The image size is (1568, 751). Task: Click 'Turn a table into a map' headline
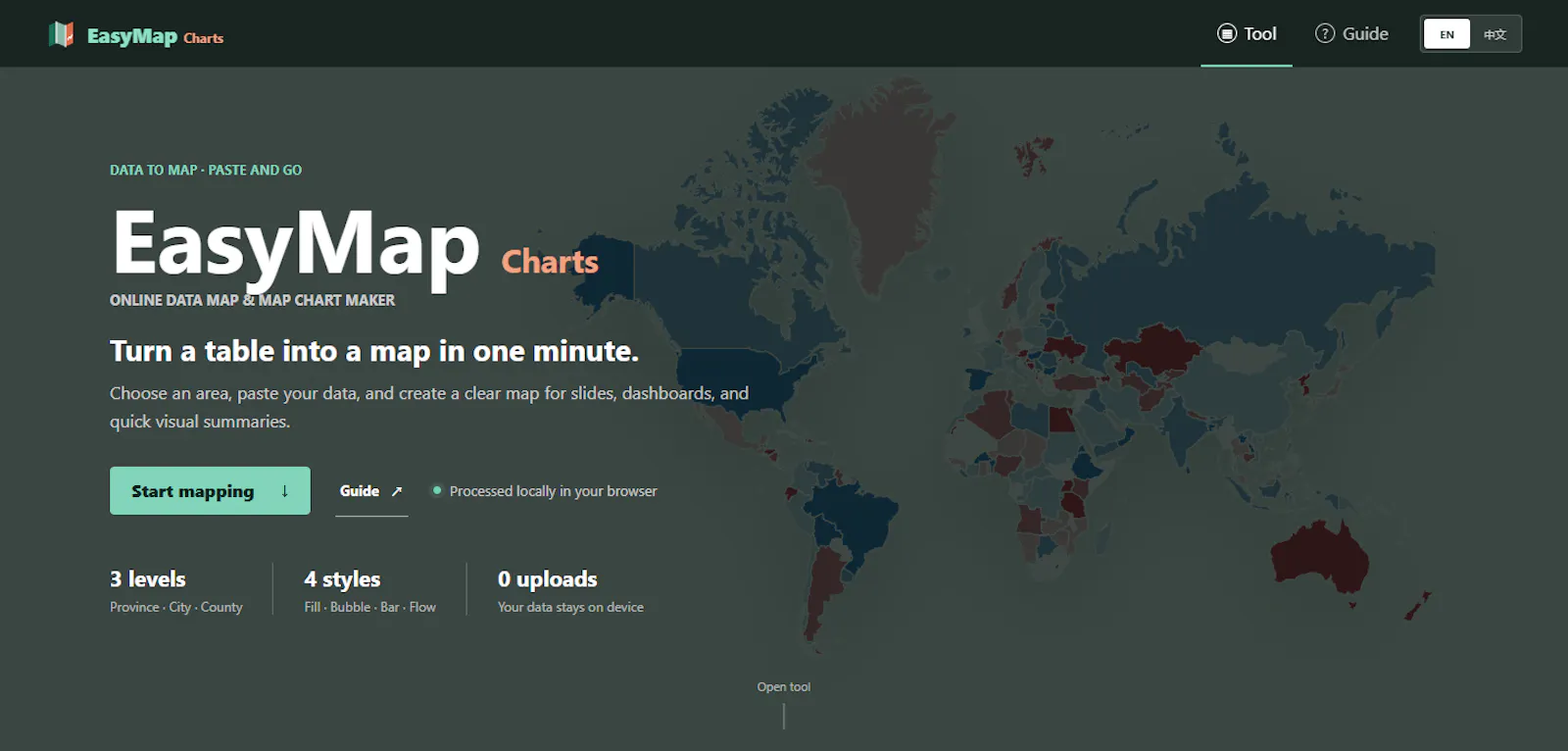point(374,351)
